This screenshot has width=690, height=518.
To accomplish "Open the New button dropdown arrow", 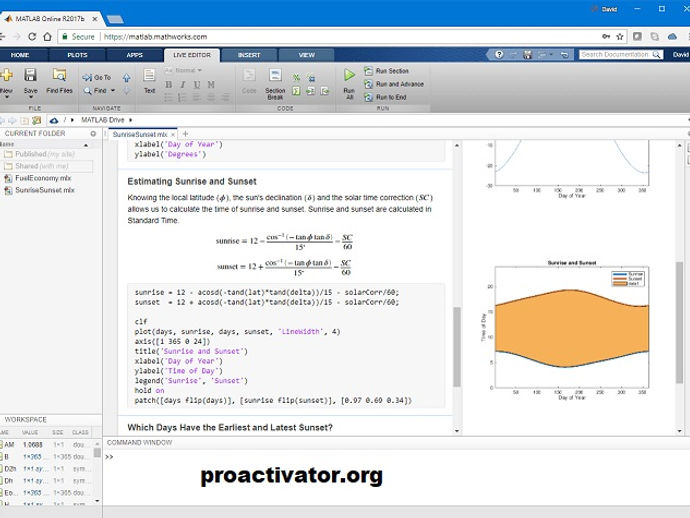I will pyautogui.click(x=6, y=97).
